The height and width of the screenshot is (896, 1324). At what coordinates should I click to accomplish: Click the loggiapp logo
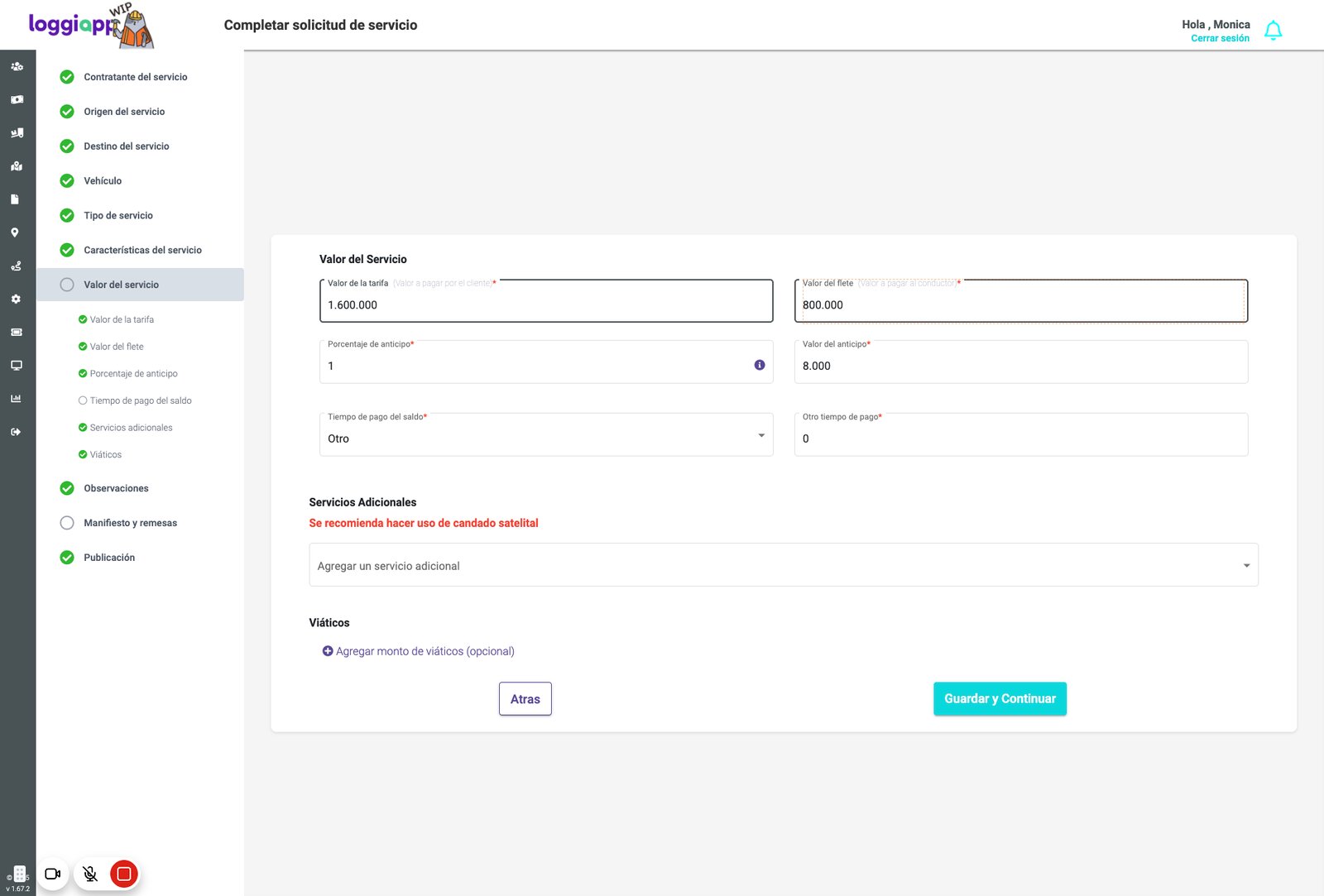coord(91,26)
